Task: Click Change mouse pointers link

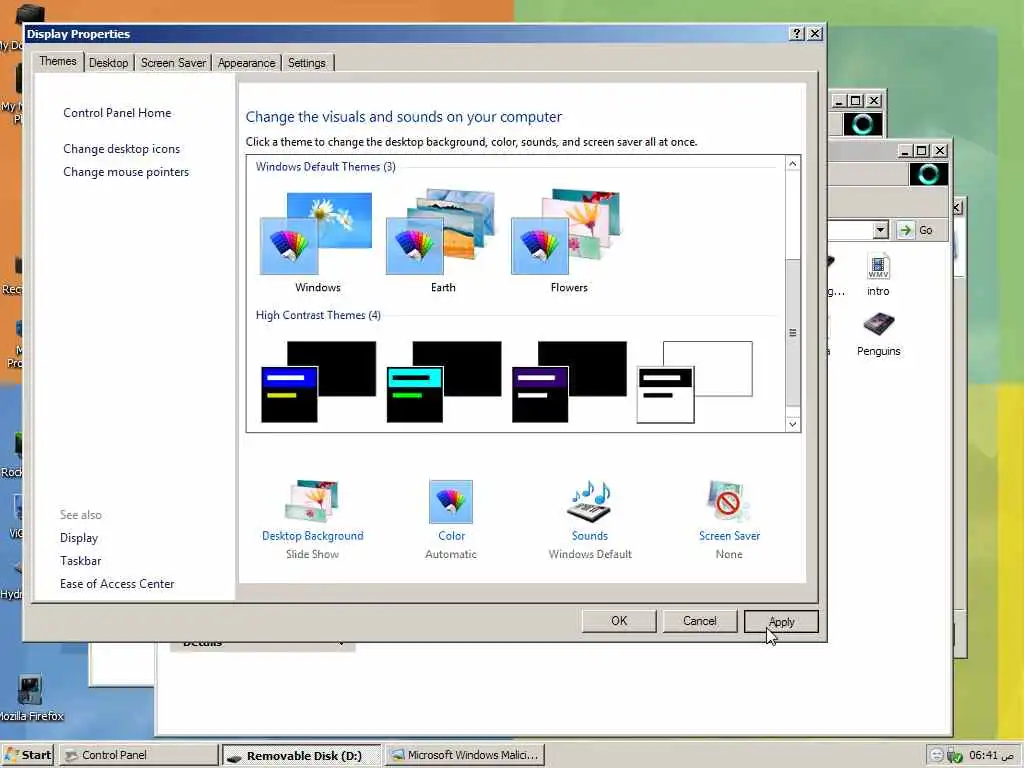Action: point(126,172)
